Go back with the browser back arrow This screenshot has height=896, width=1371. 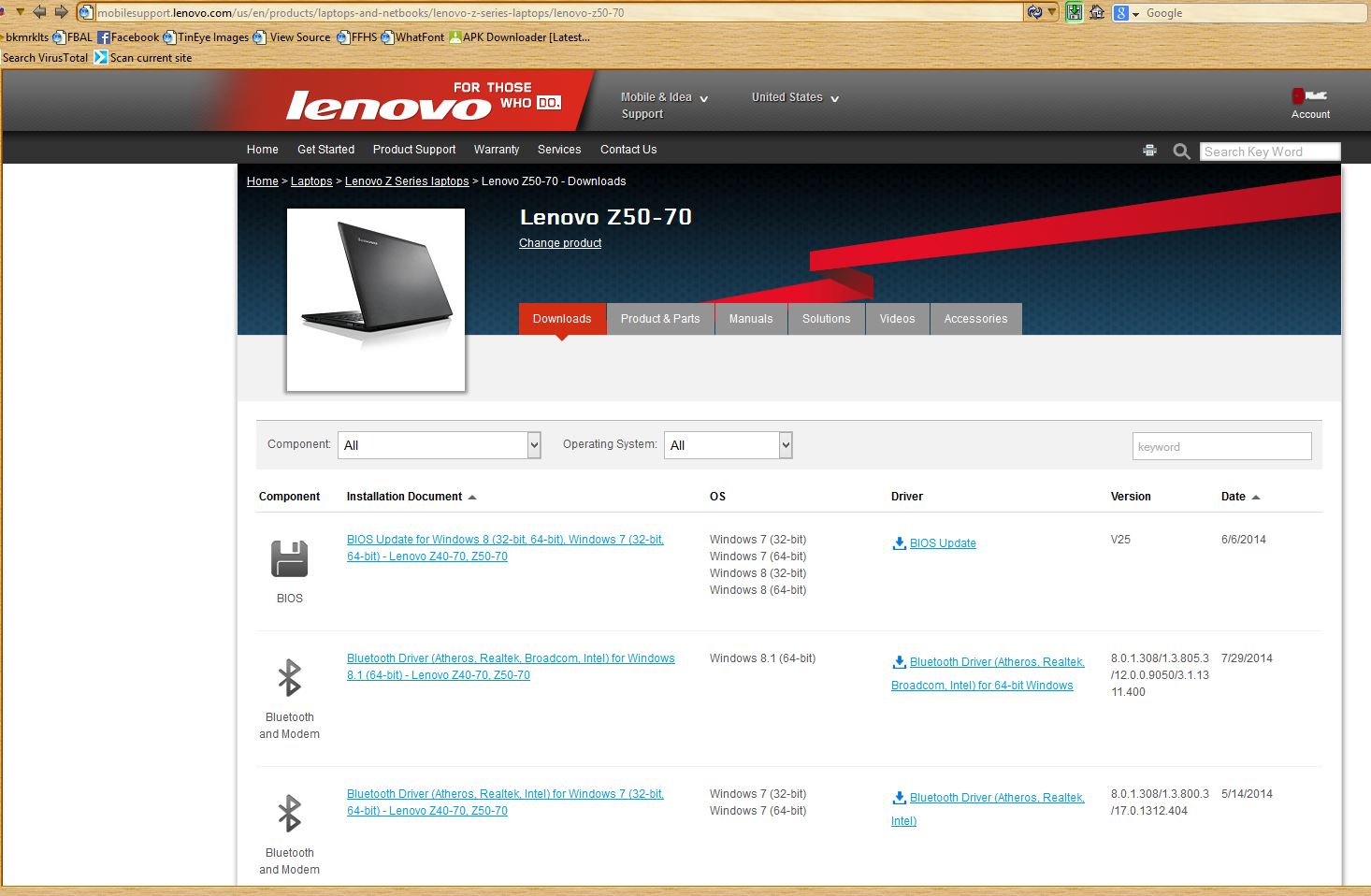pyautogui.click(x=39, y=12)
